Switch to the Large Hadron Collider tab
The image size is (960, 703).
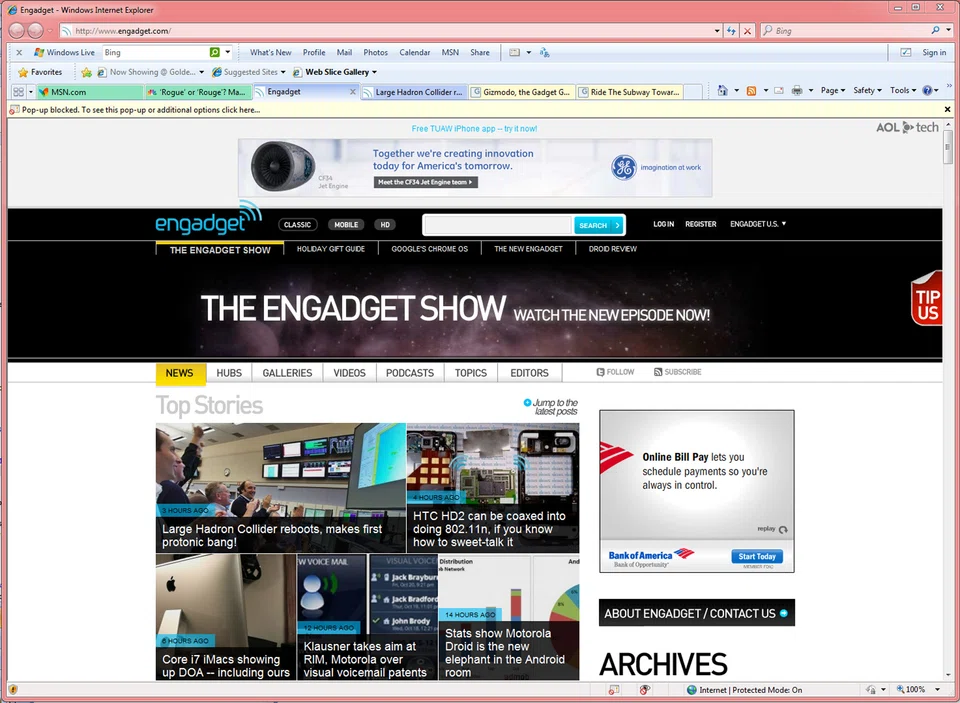[418, 92]
